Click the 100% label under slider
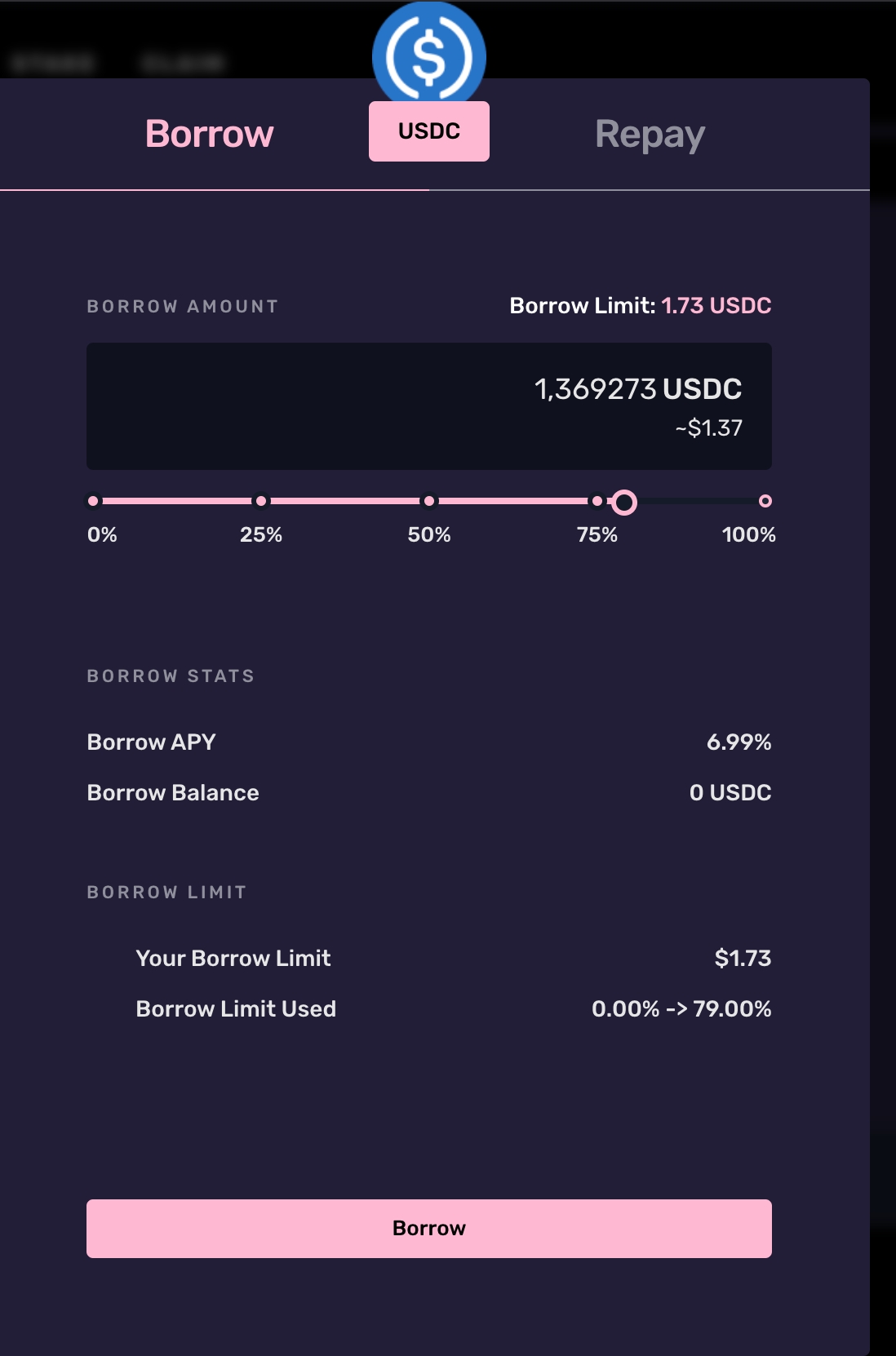Screen dimensions: 896x1356 [748, 535]
